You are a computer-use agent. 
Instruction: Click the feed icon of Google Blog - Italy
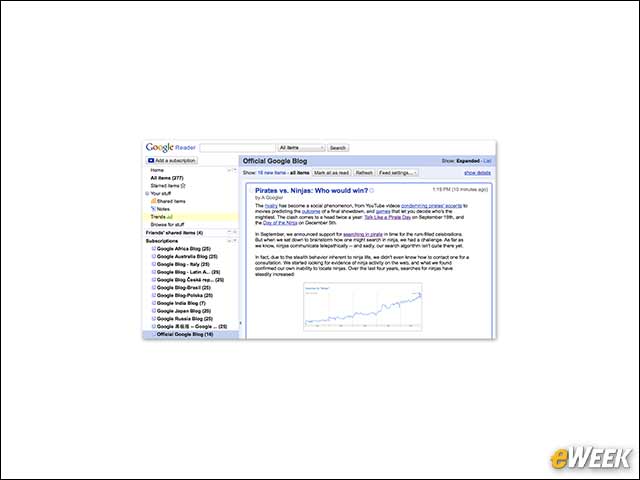pos(154,264)
